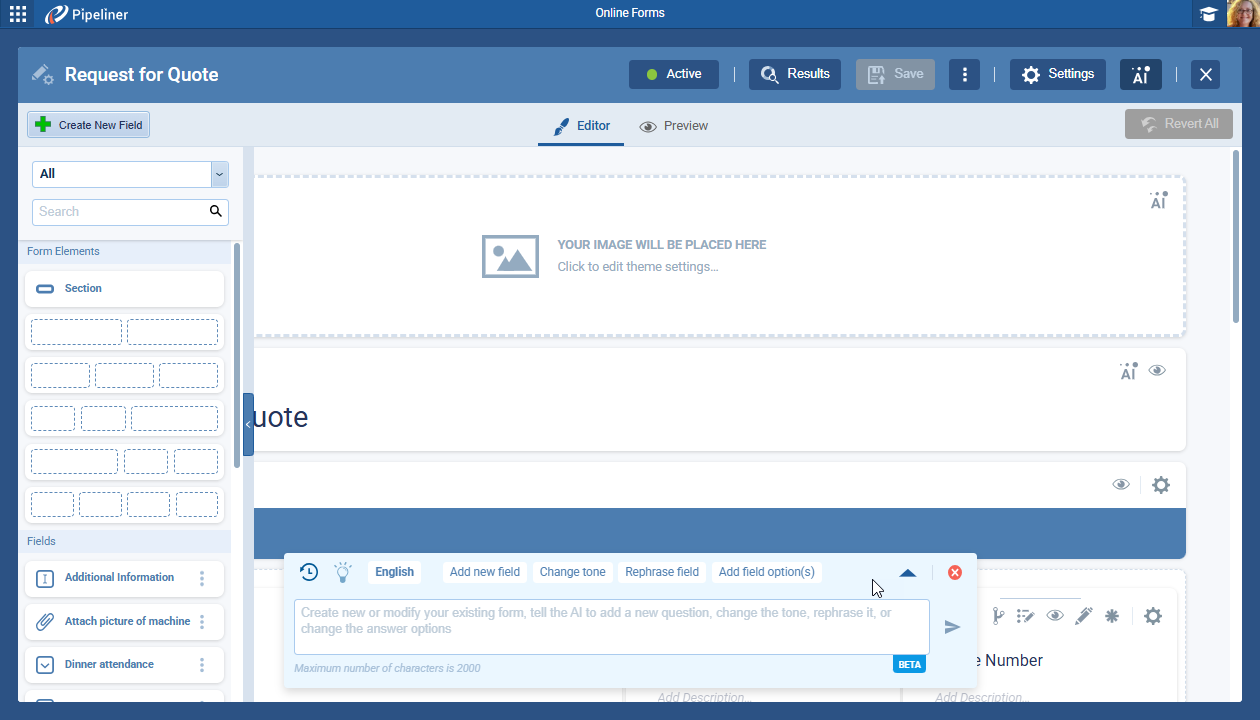The image size is (1260, 720).
Task: Collapse the AI prompt panel with up arrow
Action: 907,573
